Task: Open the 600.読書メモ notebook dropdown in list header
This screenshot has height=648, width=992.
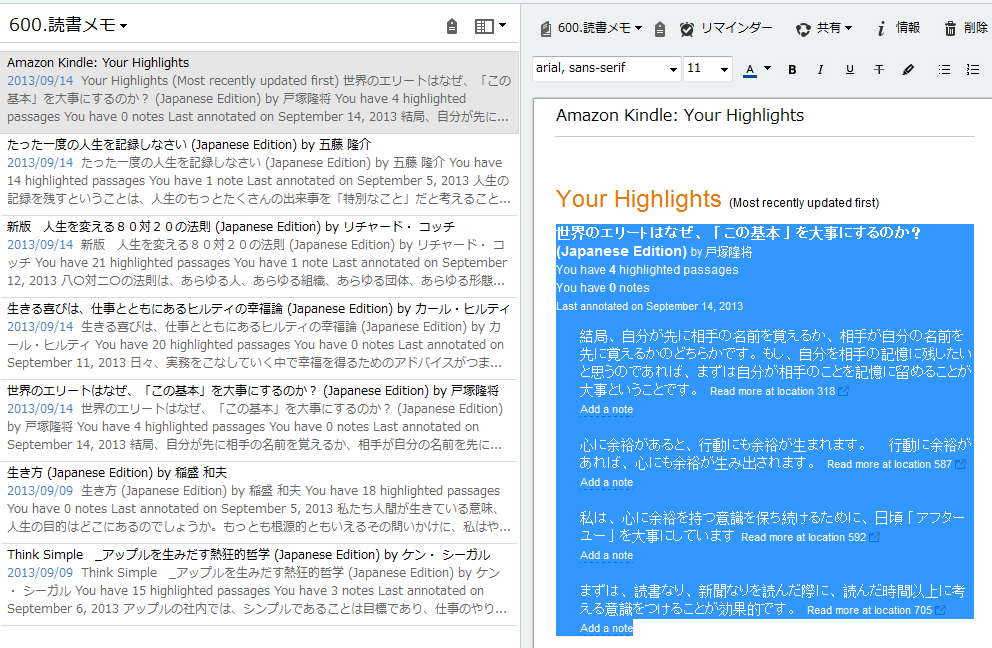Action: [68, 25]
